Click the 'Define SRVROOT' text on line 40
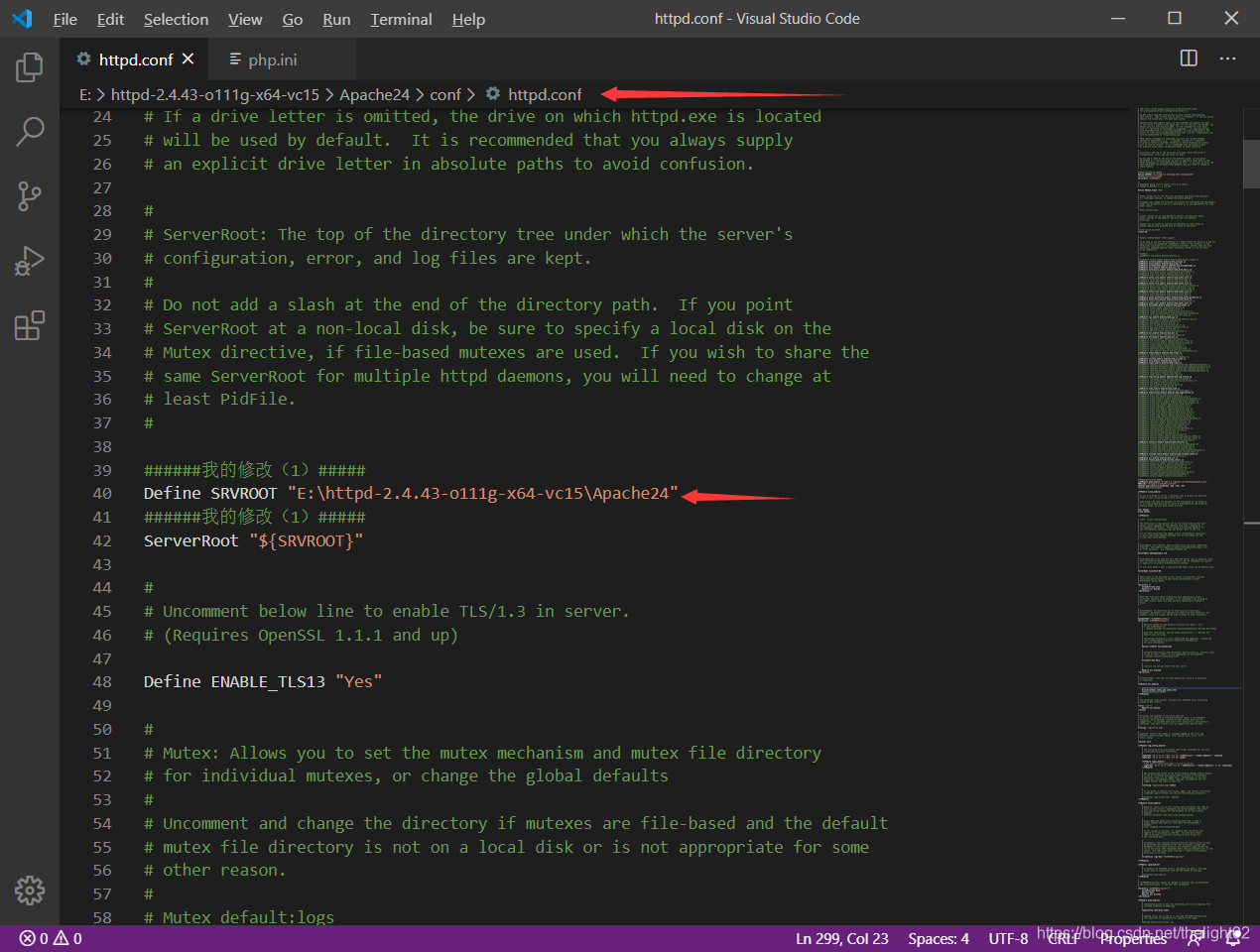 pos(210,494)
